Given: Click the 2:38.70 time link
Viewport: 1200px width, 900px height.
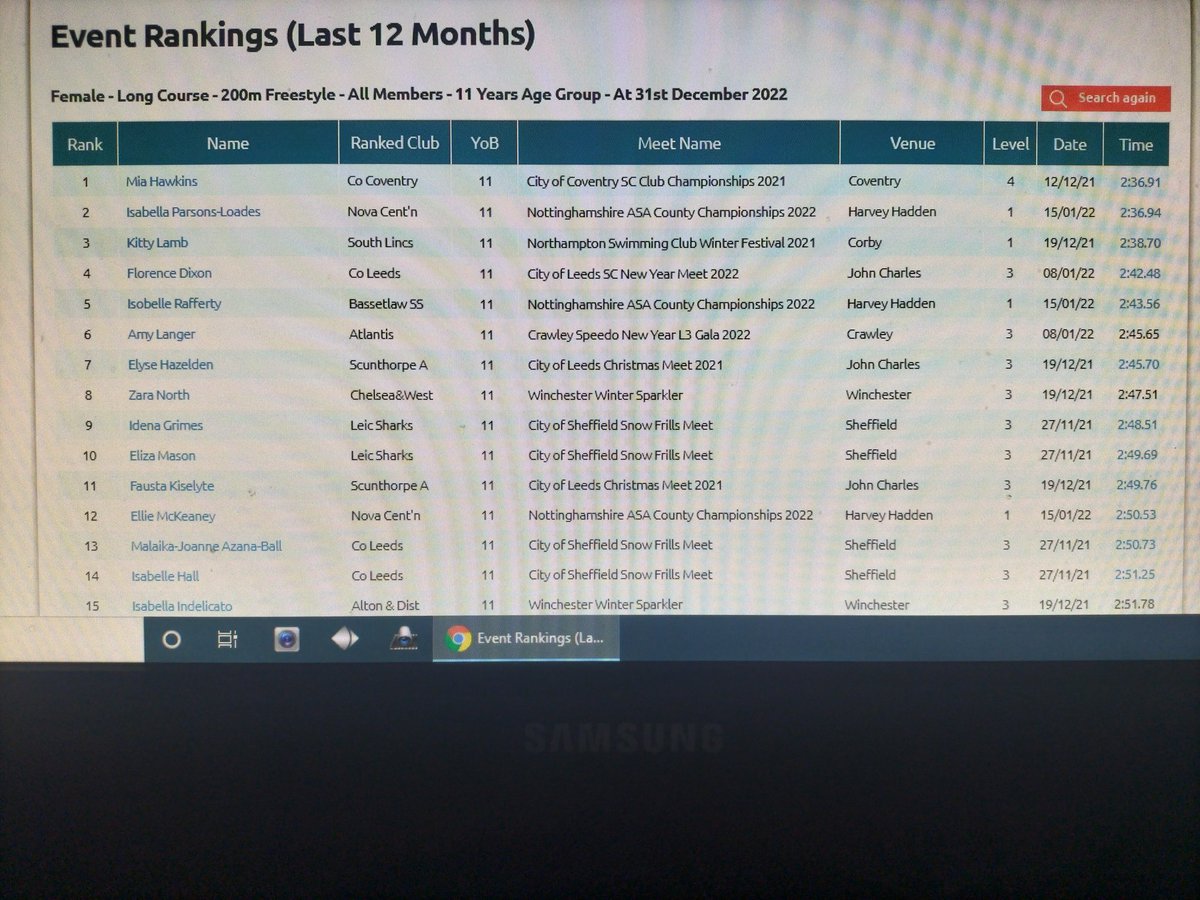Looking at the screenshot, I should click(x=1140, y=243).
